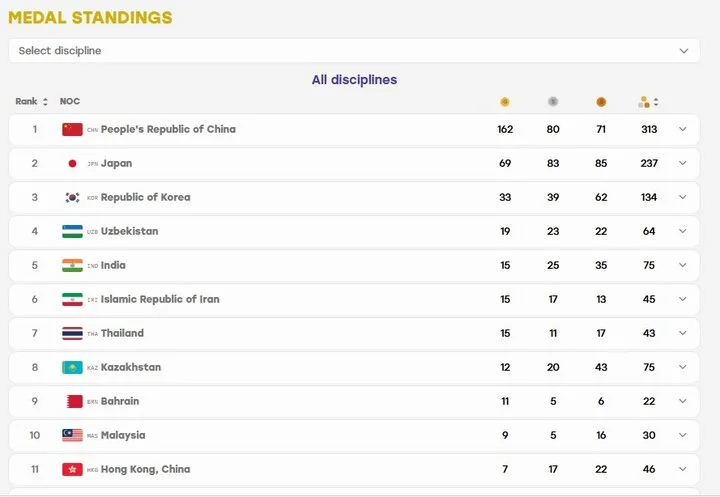Click the People's Republic of China flag

pyautogui.click(x=72, y=130)
